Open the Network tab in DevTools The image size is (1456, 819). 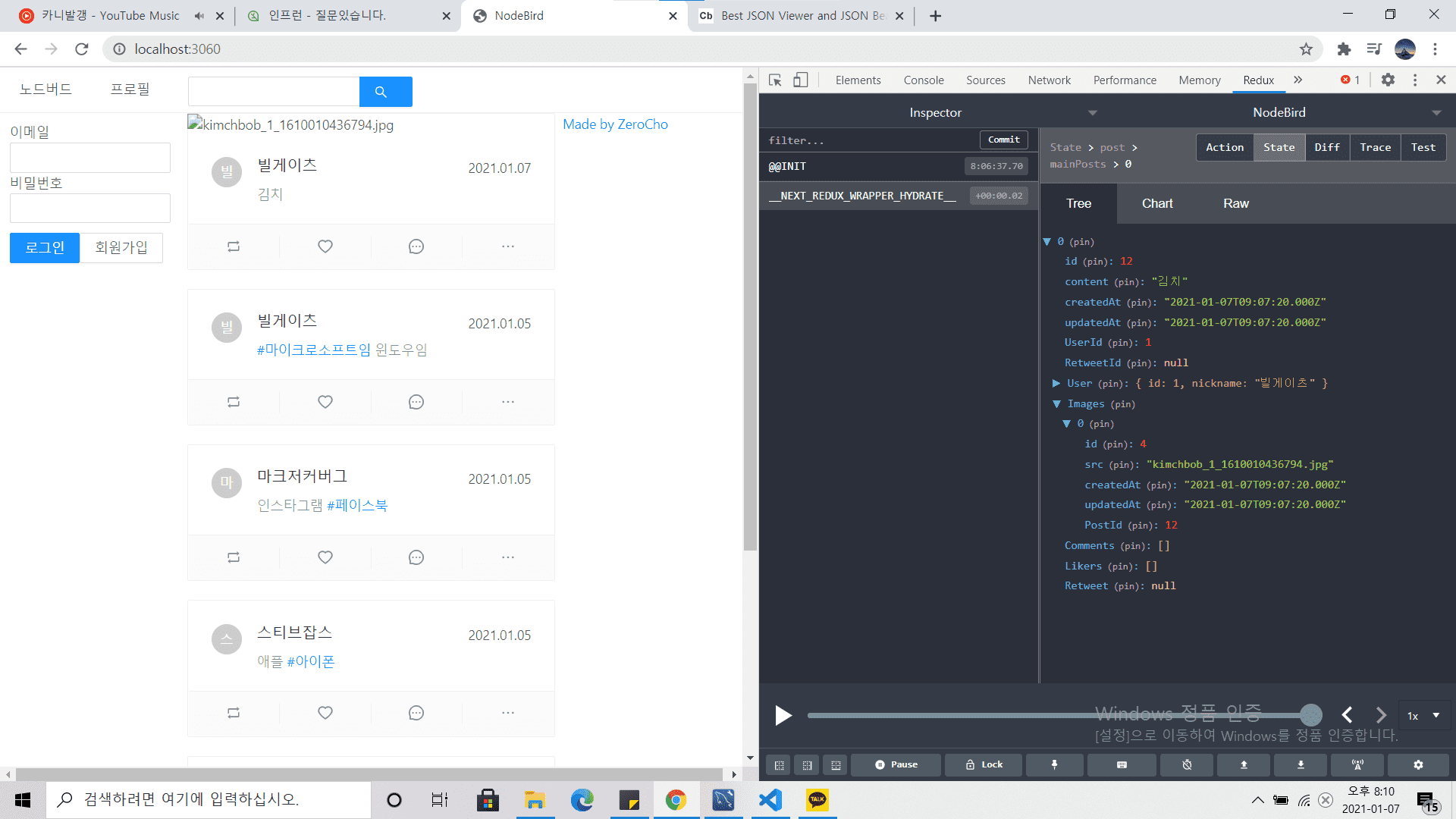click(1049, 80)
